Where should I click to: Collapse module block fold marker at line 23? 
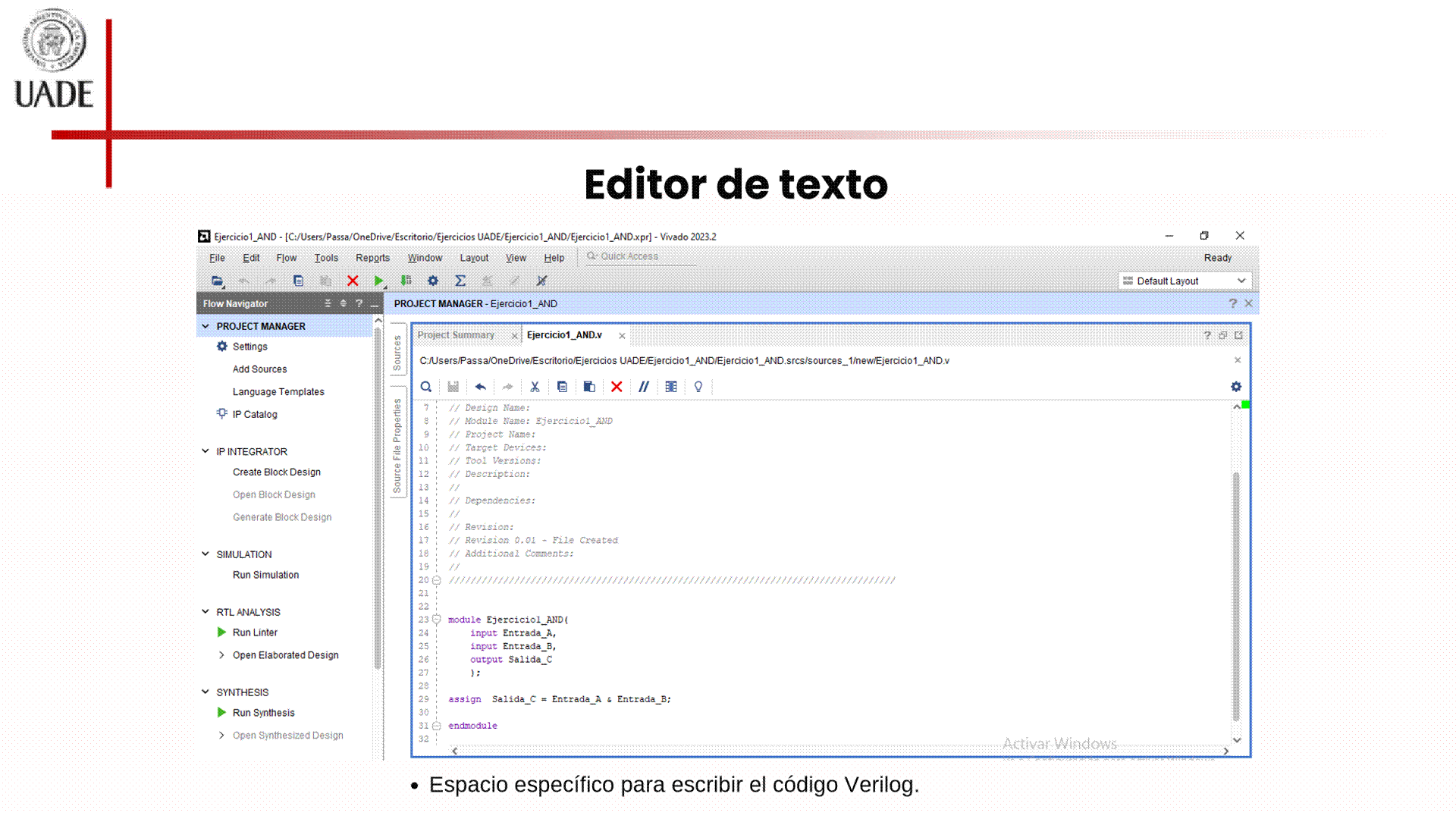(x=437, y=620)
